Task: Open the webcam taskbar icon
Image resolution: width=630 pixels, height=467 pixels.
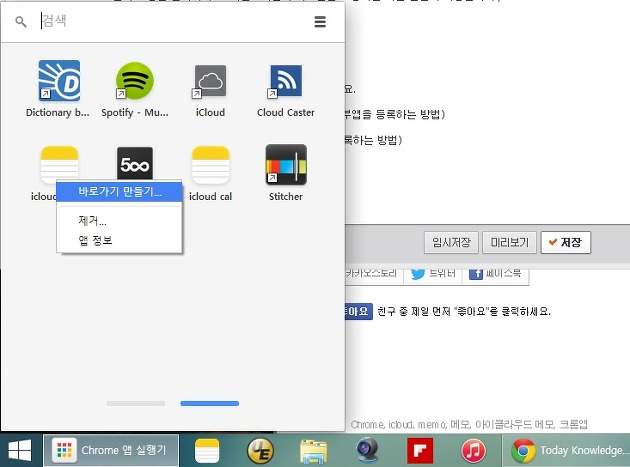Action: tap(367, 451)
